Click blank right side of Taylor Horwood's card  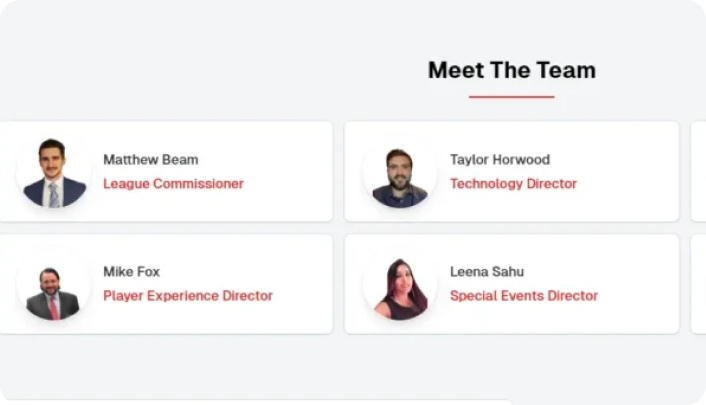click(635, 171)
